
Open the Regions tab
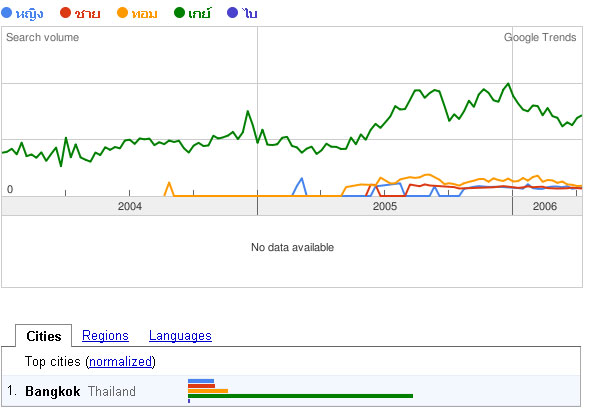(105, 335)
